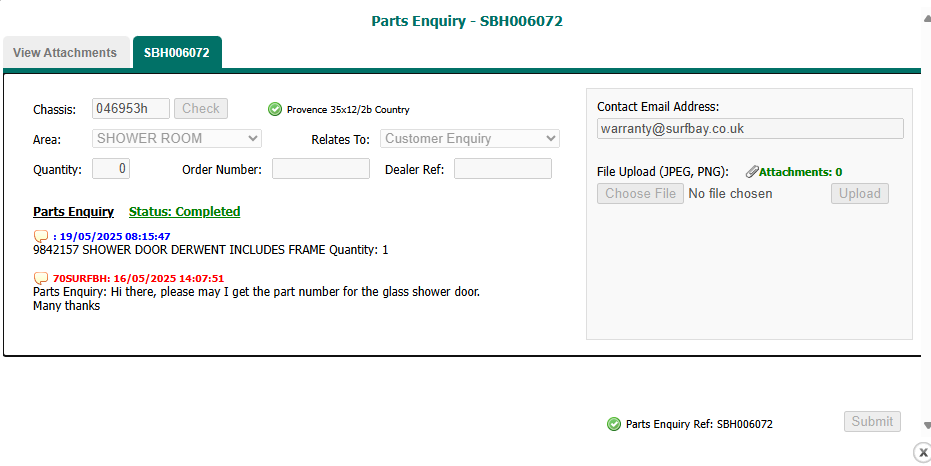
Task: Click the Dealer Ref text box
Action: point(502,169)
